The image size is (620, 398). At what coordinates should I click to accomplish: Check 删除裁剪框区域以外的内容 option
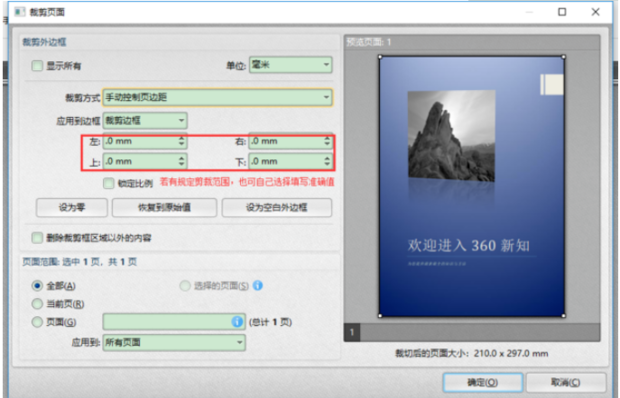(x=37, y=238)
